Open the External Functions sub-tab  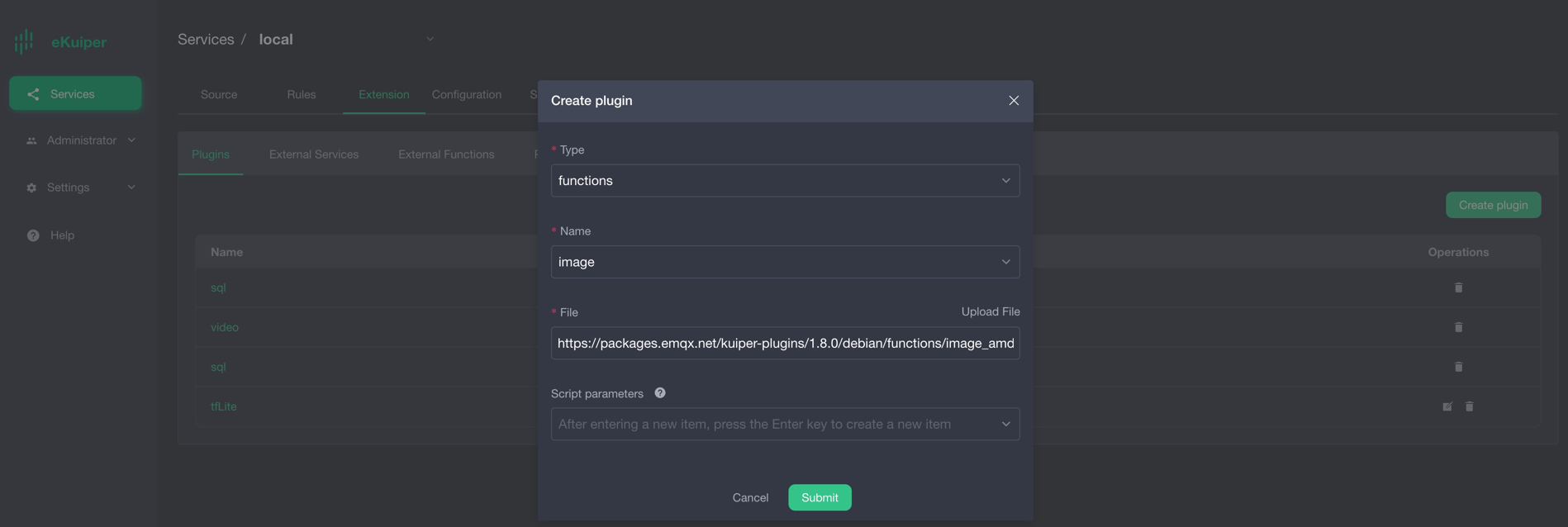446,154
